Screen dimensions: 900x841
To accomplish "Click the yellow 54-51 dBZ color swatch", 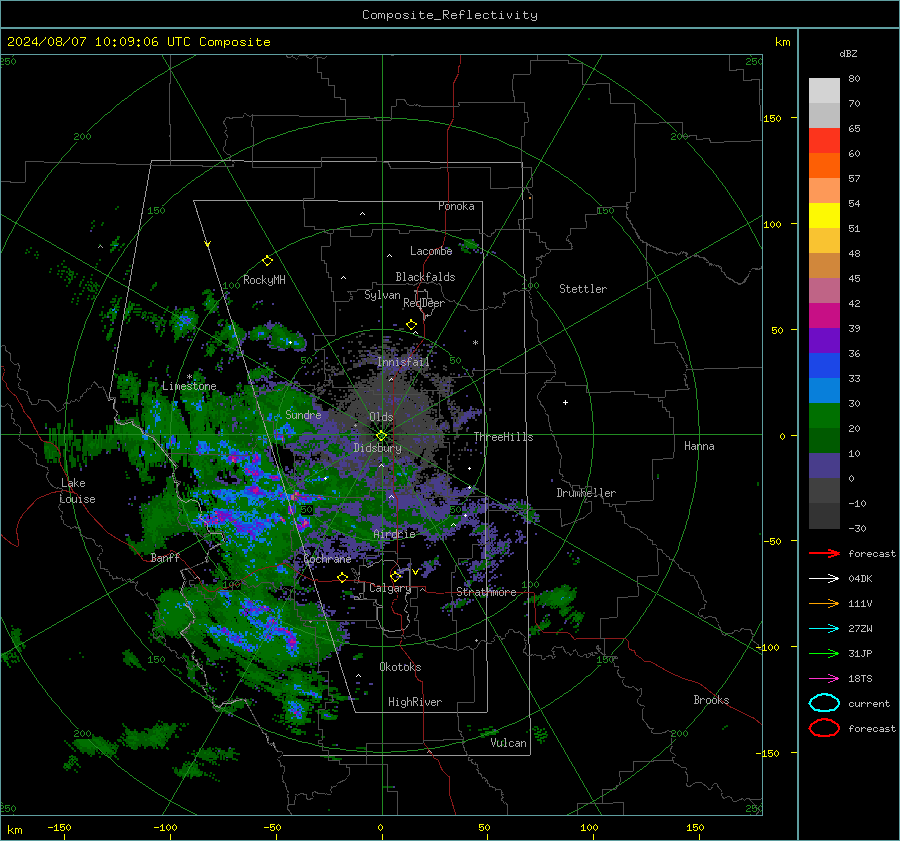I will point(824,216).
